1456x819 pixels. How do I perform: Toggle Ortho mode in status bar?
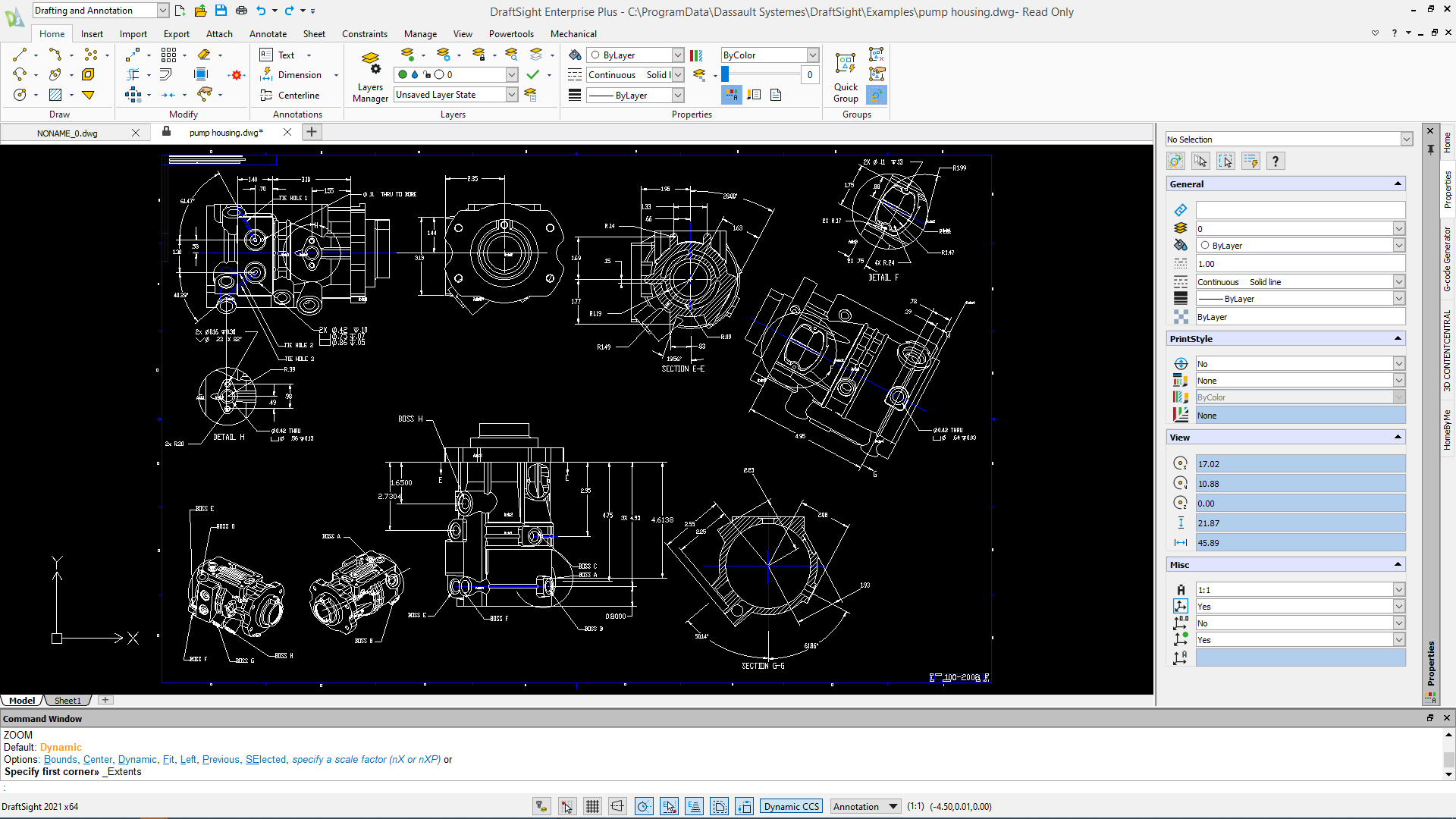[x=618, y=806]
